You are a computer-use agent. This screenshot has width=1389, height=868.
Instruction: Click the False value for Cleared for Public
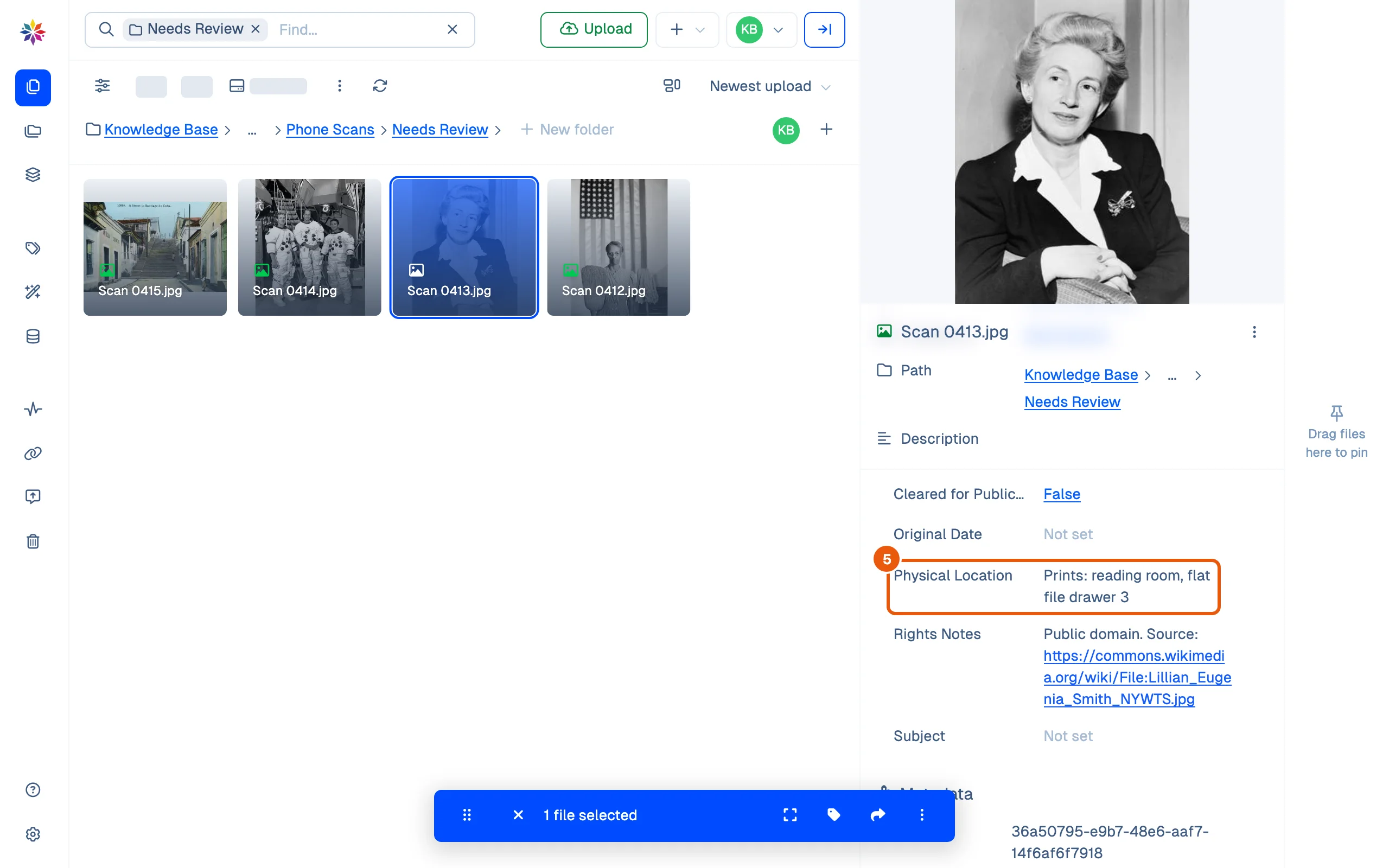tap(1062, 494)
